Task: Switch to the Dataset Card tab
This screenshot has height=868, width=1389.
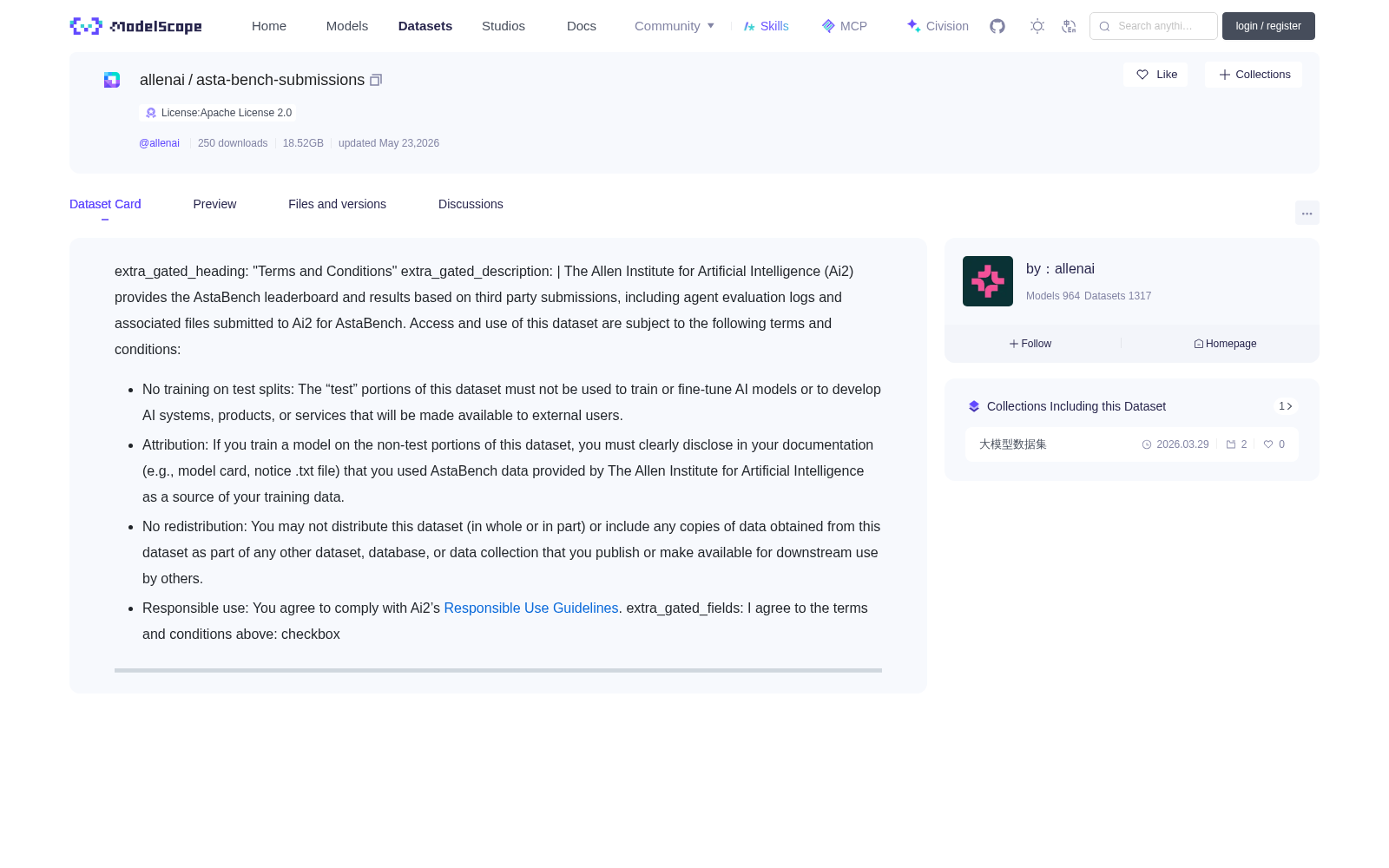Action: 105,204
